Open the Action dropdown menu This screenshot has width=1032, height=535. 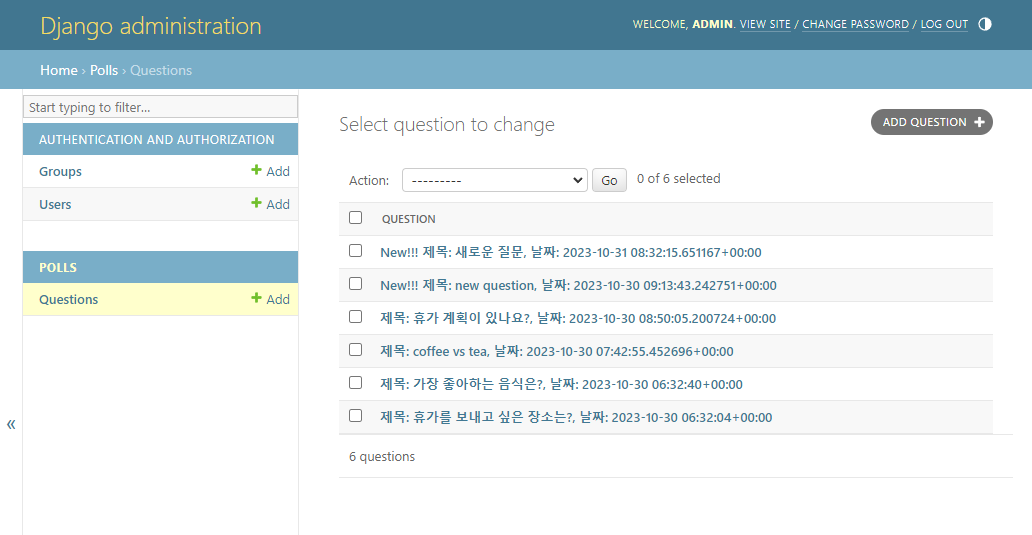pyautogui.click(x=494, y=180)
